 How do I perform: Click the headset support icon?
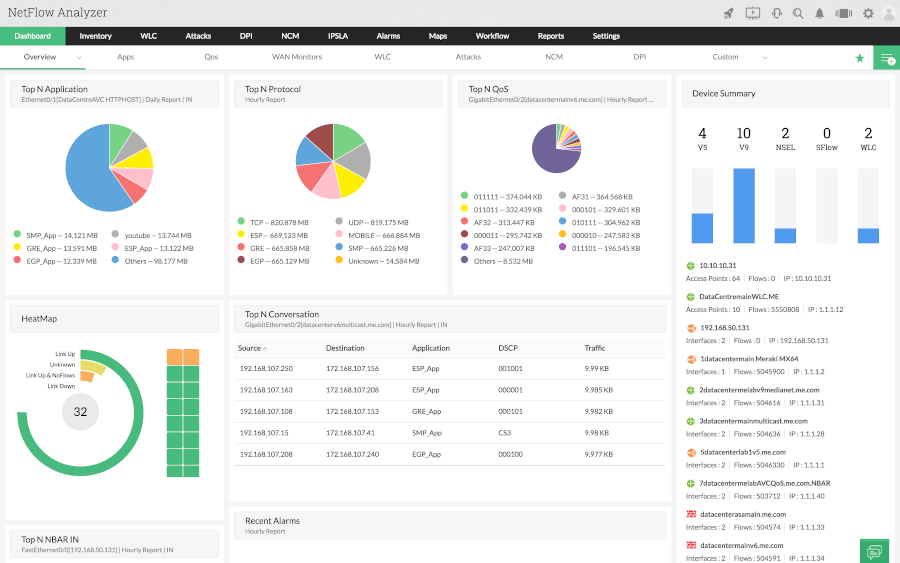(x=777, y=13)
